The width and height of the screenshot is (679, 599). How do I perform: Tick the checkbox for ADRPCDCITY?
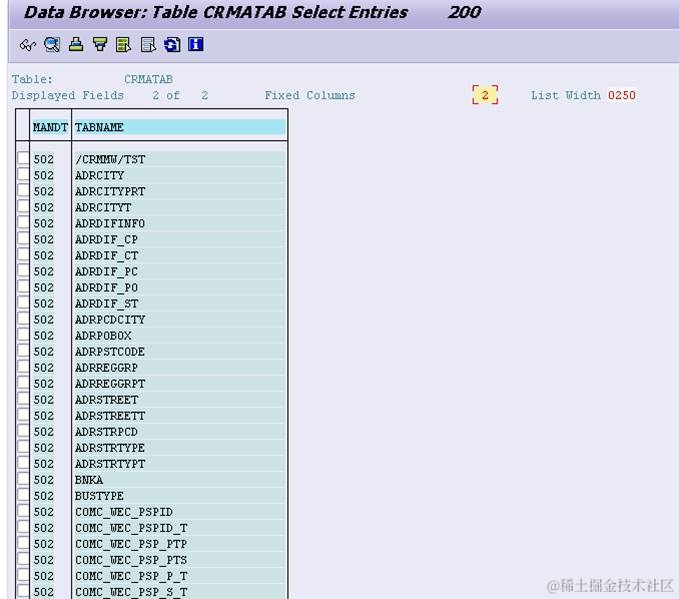(x=23, y=318)
